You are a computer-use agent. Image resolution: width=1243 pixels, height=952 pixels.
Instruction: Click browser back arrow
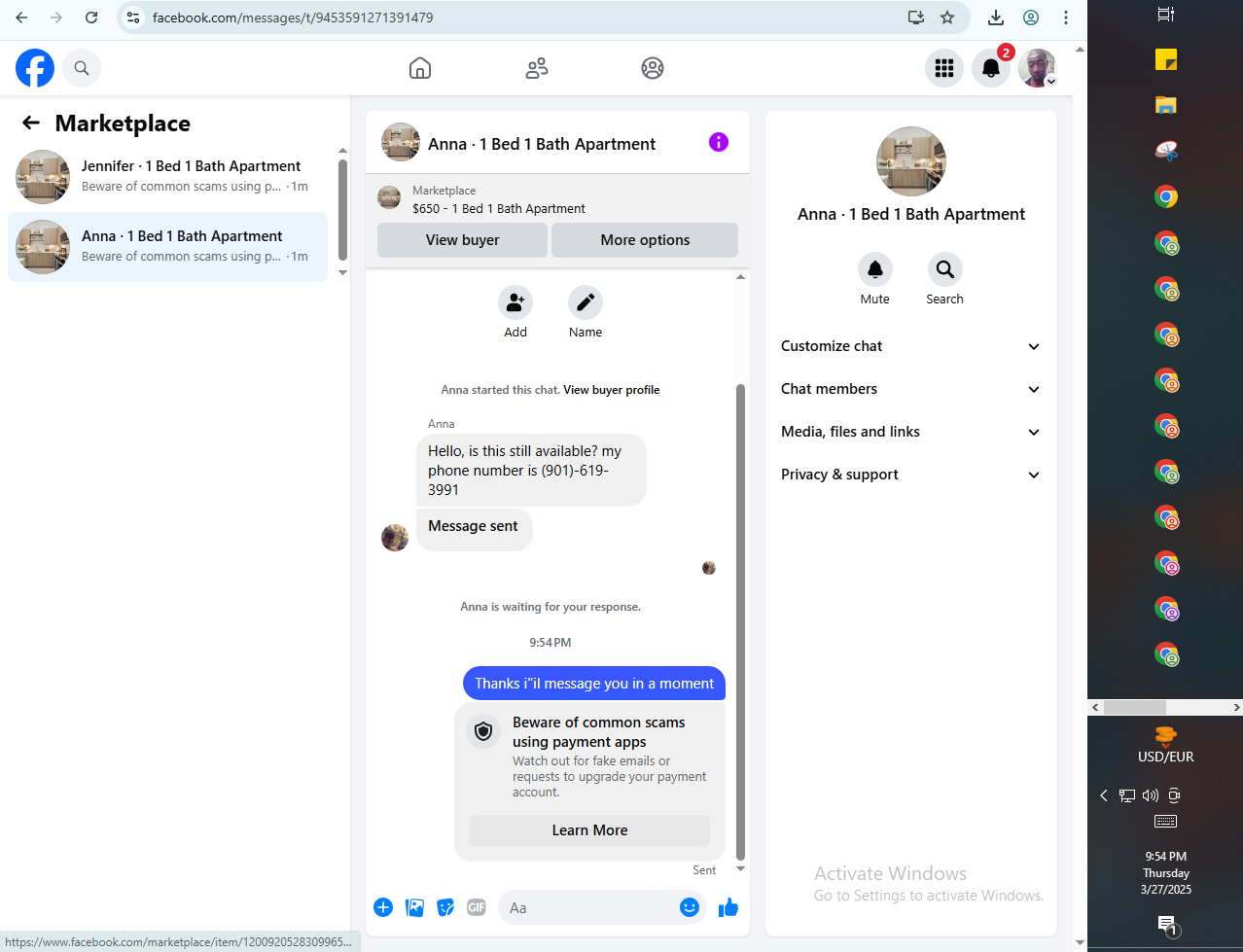coord(21,18)
